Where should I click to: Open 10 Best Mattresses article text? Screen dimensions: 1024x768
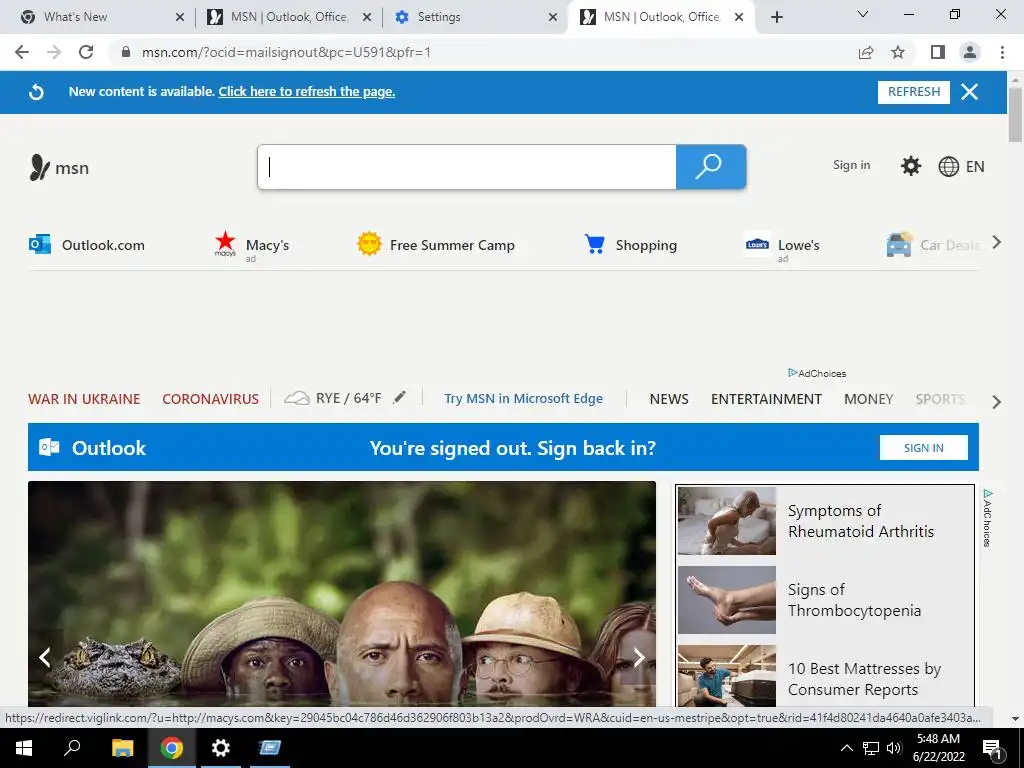pos(864,679)
